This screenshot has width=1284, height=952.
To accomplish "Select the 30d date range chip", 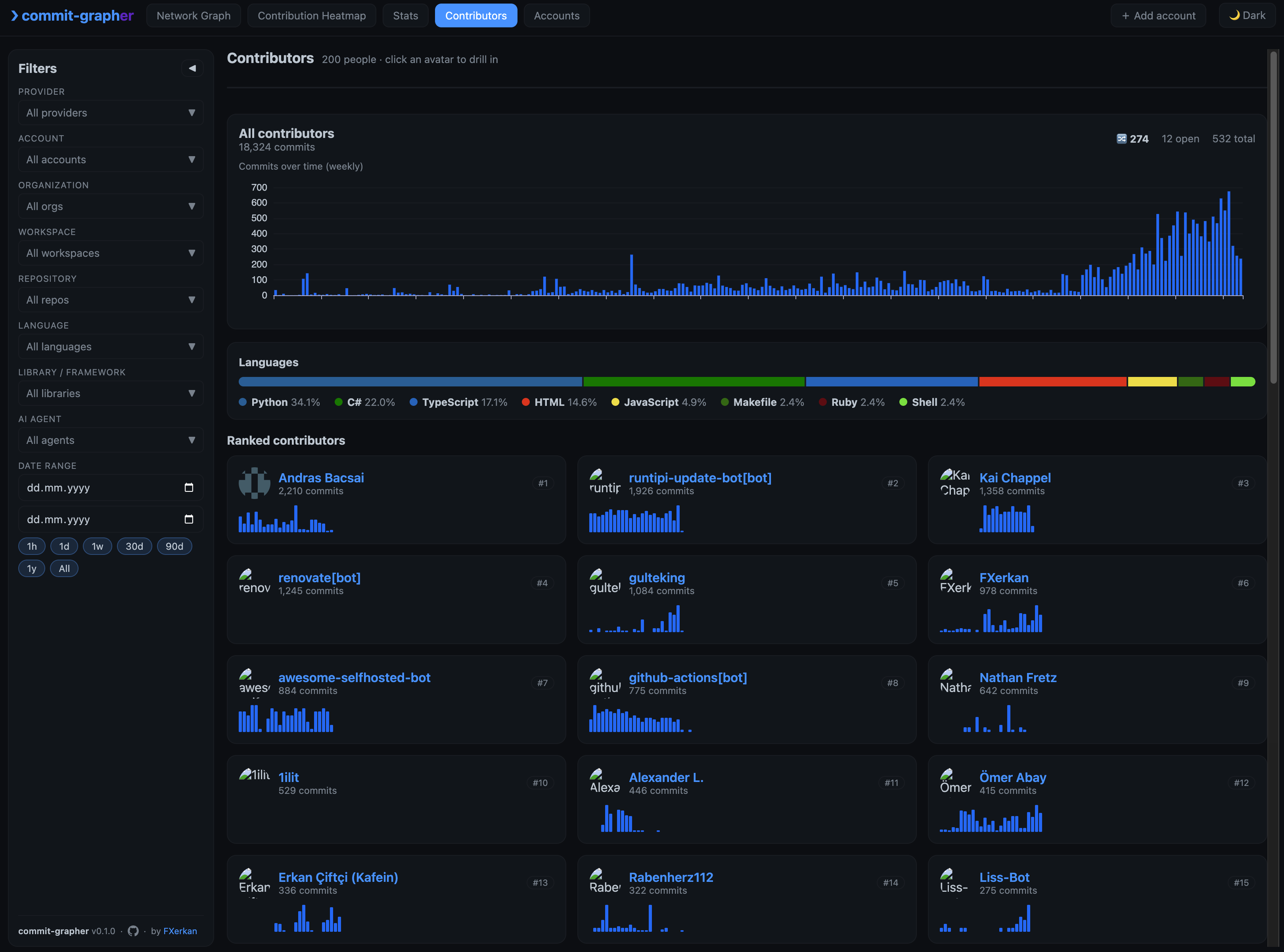I will 134,546.
